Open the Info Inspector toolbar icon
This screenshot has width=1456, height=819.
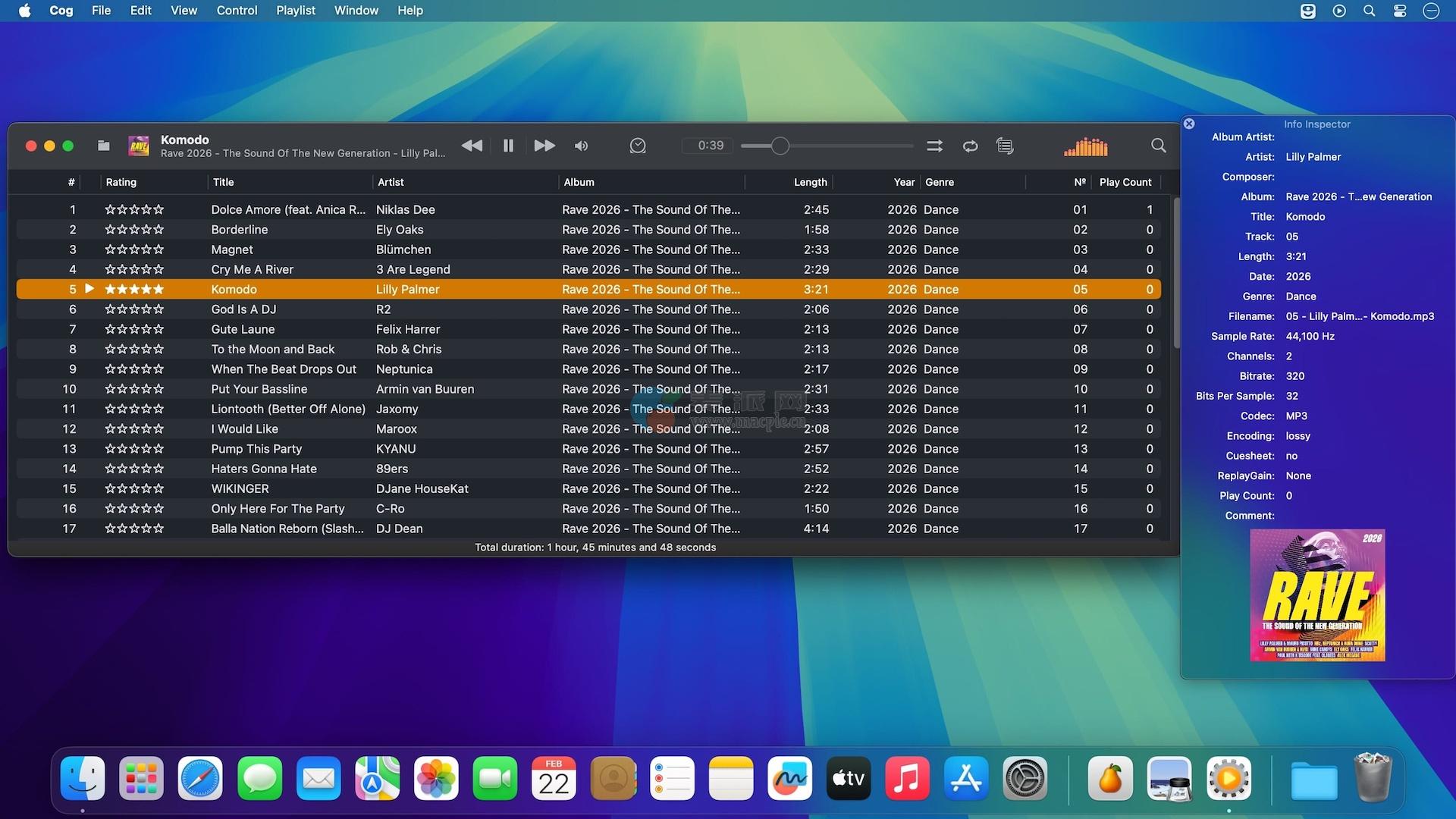pyautogui.click(x=1005, y=146)
